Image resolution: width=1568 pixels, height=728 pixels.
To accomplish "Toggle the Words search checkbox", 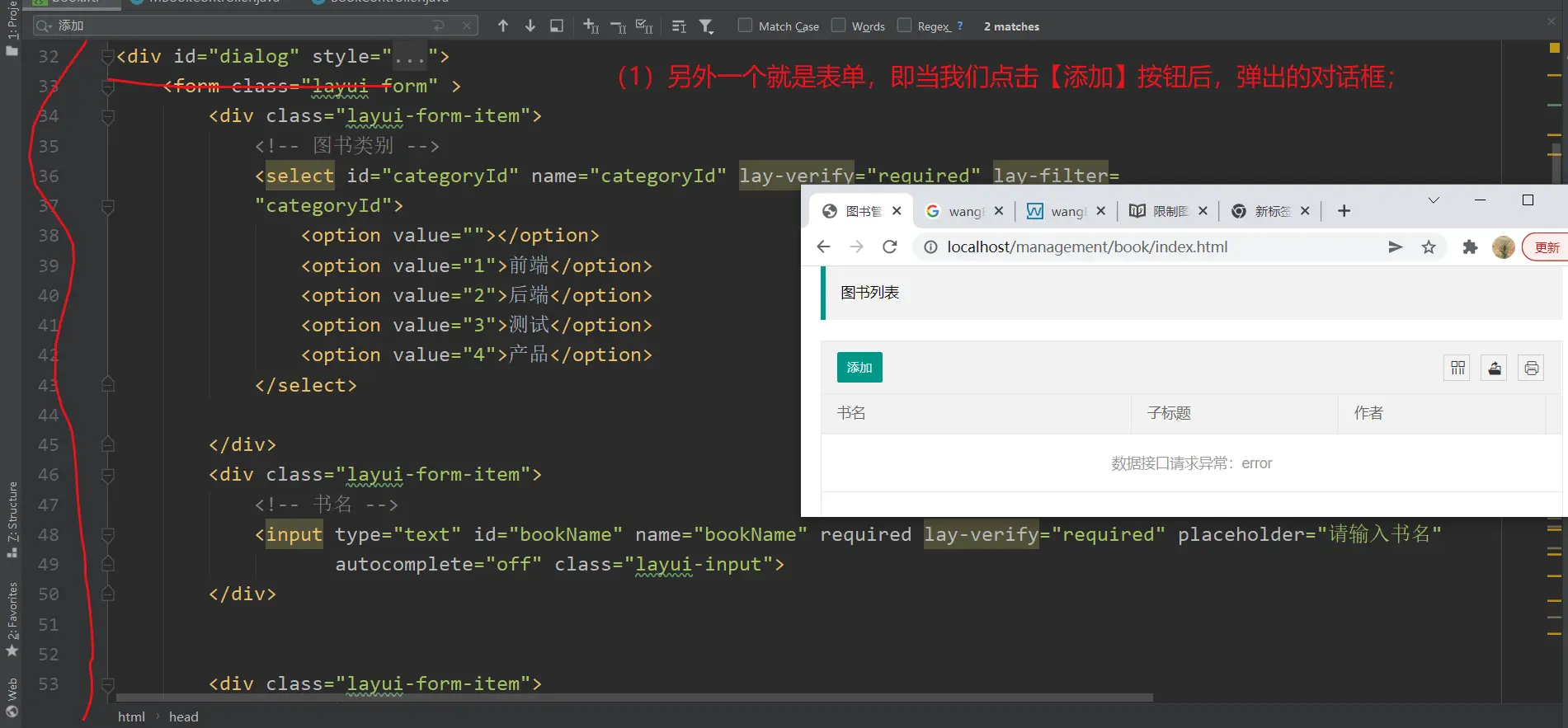I will pyautogui.click(x=838, y=26).
